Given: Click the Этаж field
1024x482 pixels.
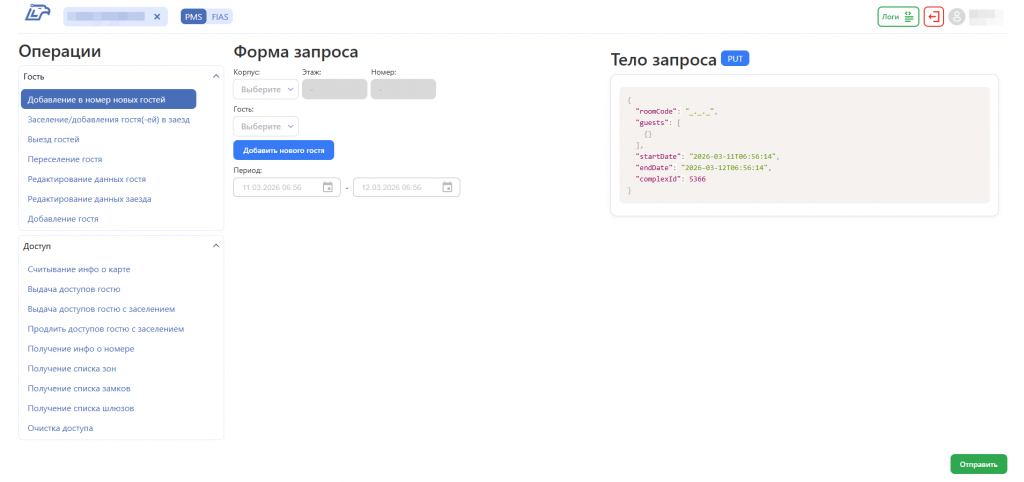Looking at the screenshot, I should click(334, 89).
